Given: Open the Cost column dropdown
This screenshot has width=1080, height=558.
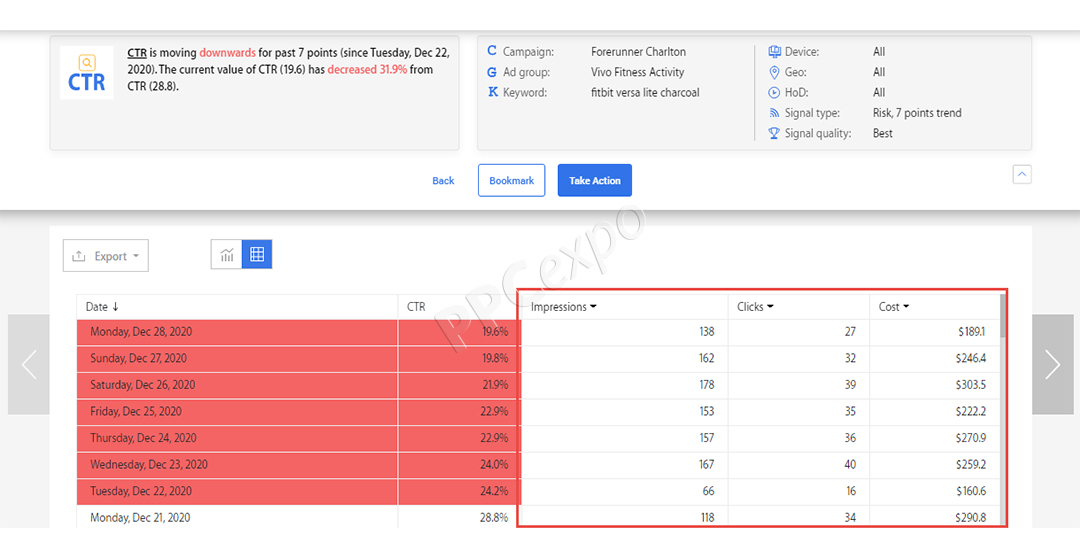Looking at the screenshot, I should (906, 307).
